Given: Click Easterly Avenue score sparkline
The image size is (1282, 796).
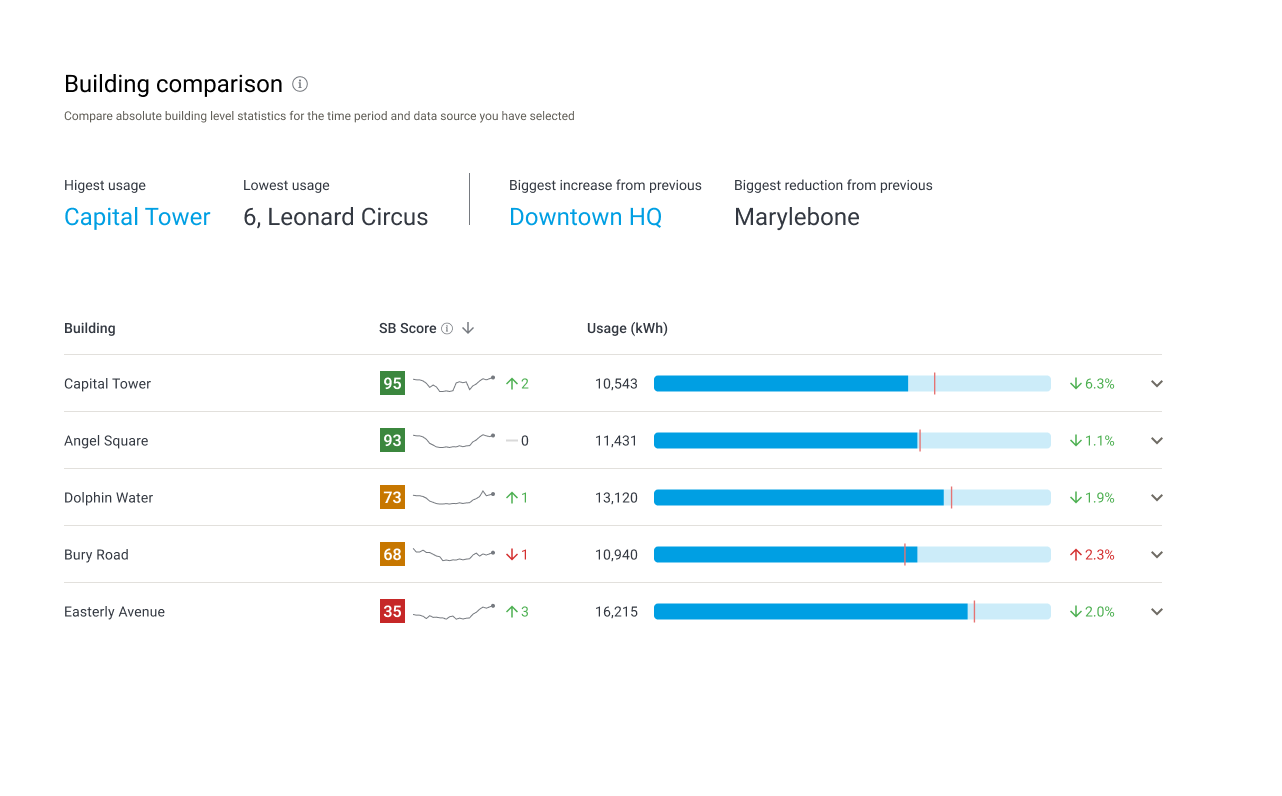Looking at the screenshot, I should point(454,611).
